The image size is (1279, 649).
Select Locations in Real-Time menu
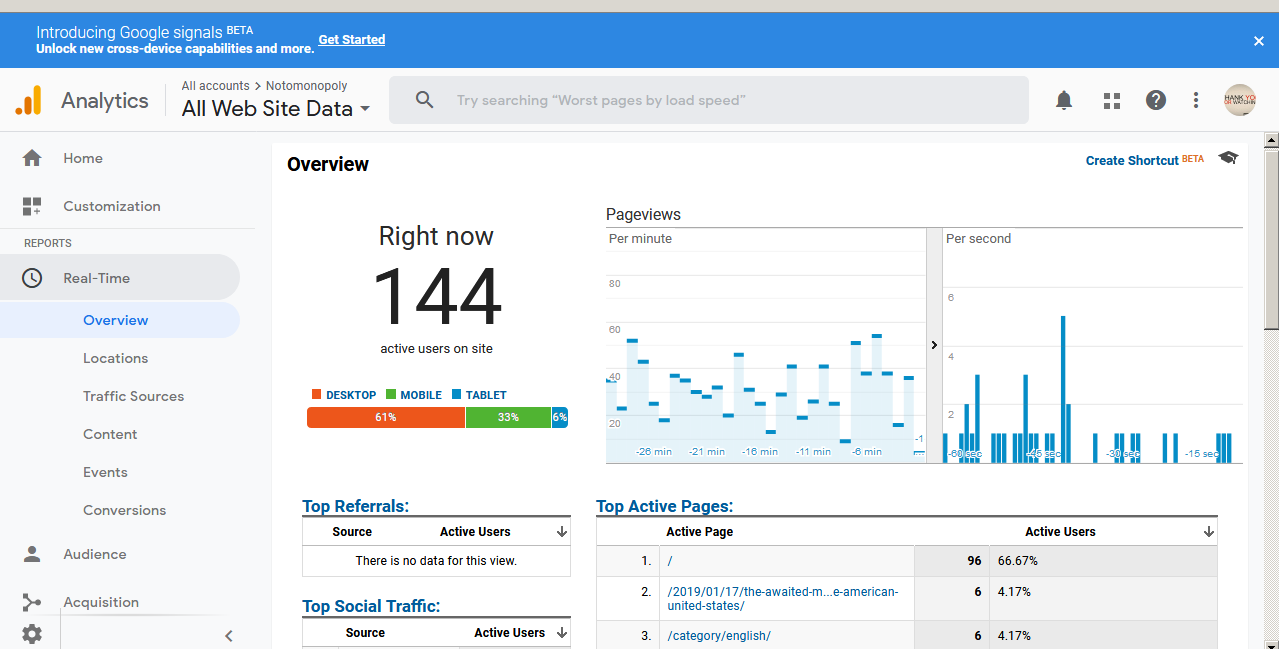[x=115, y=358]
